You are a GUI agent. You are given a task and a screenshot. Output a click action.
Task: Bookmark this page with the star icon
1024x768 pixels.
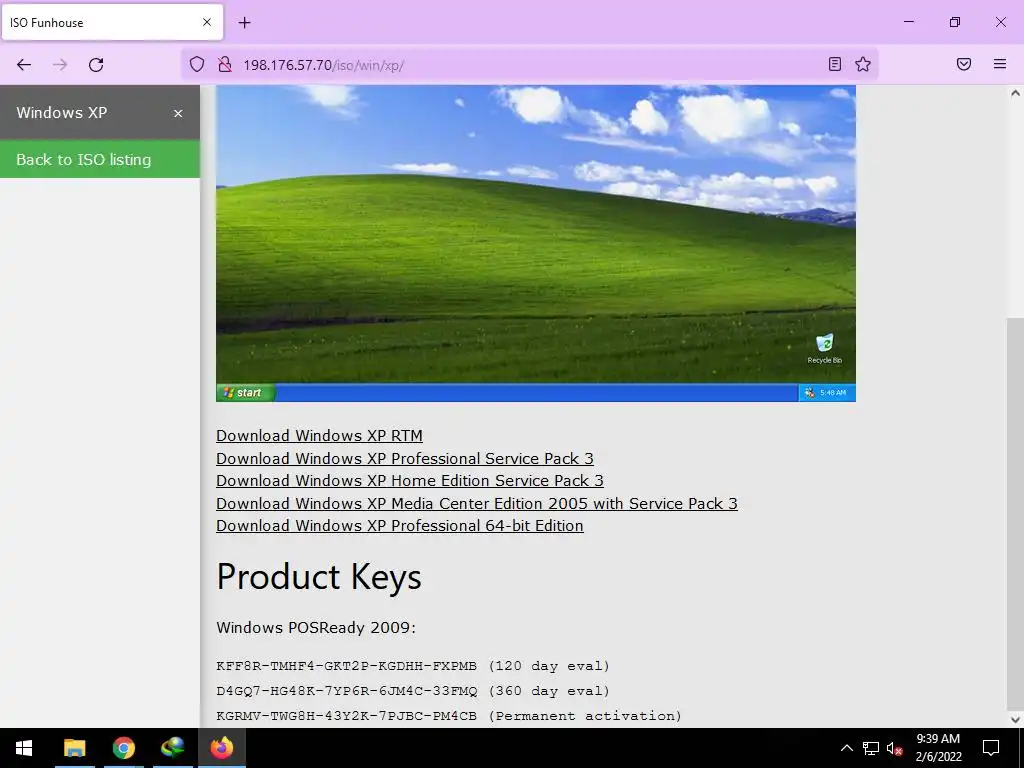click(x=863, y=64)
